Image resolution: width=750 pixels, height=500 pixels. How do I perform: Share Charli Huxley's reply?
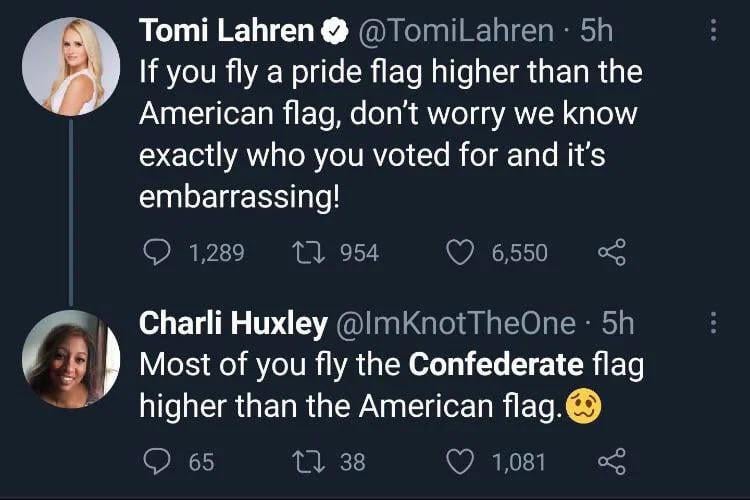point(609,461)
